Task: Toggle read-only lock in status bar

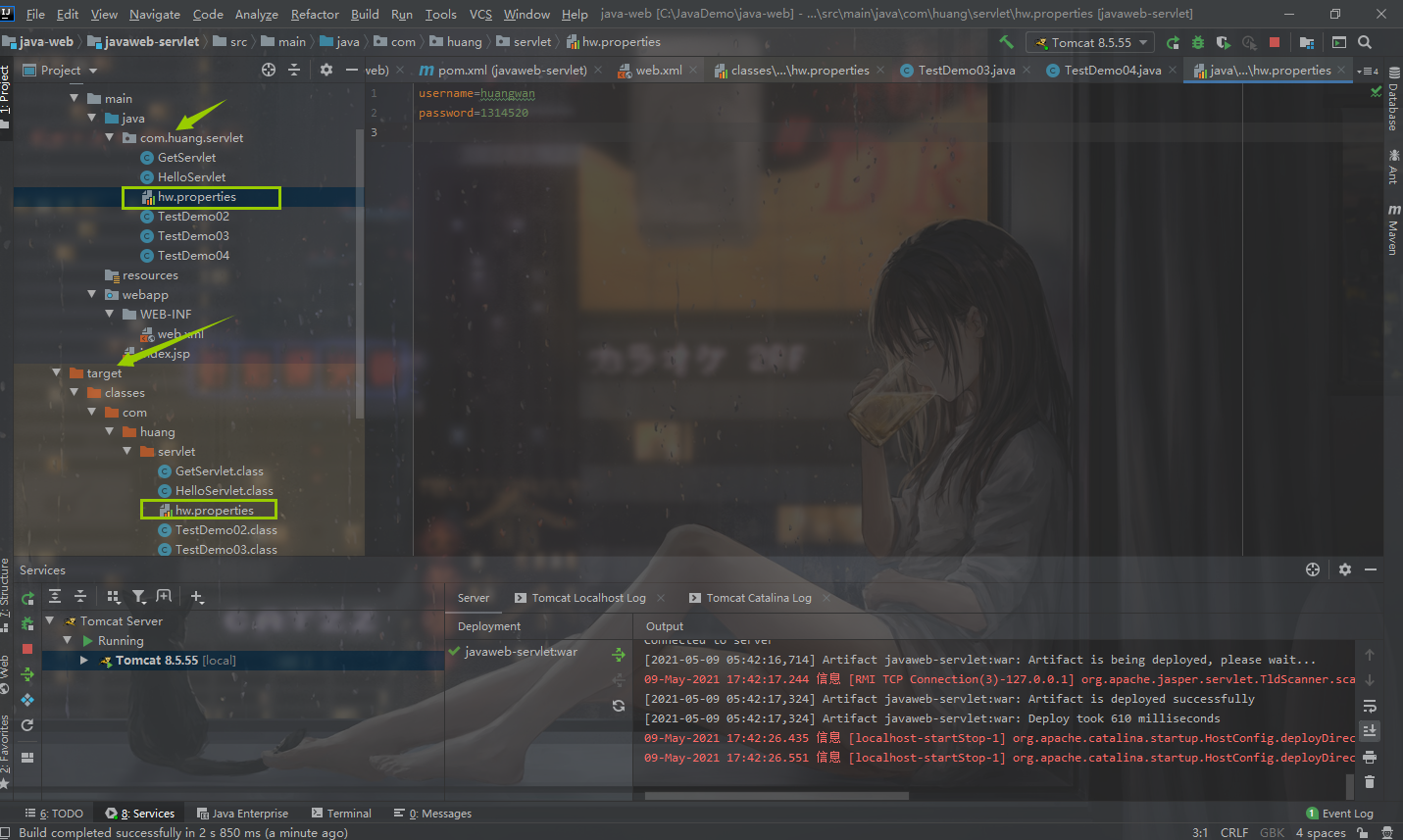Action: click(1363, 833)
